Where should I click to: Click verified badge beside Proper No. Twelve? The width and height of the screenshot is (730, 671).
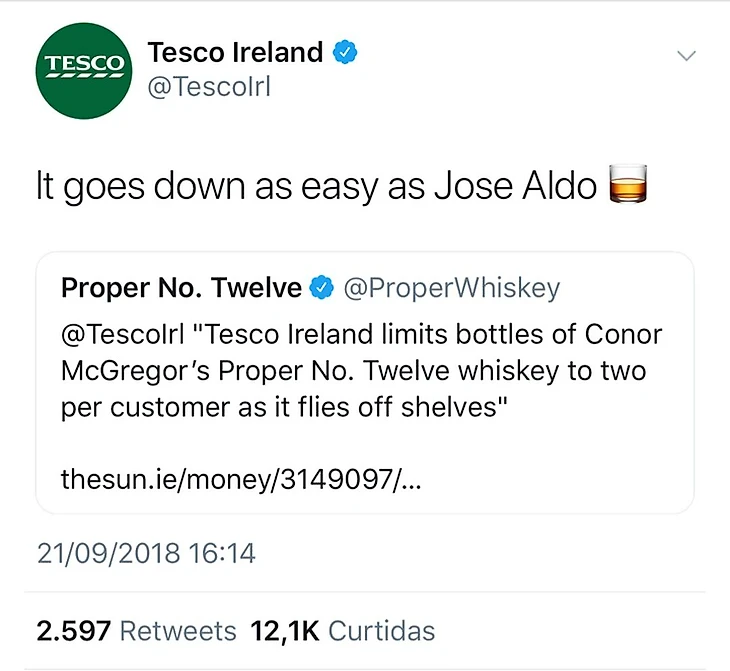click(x=320, y=289)
